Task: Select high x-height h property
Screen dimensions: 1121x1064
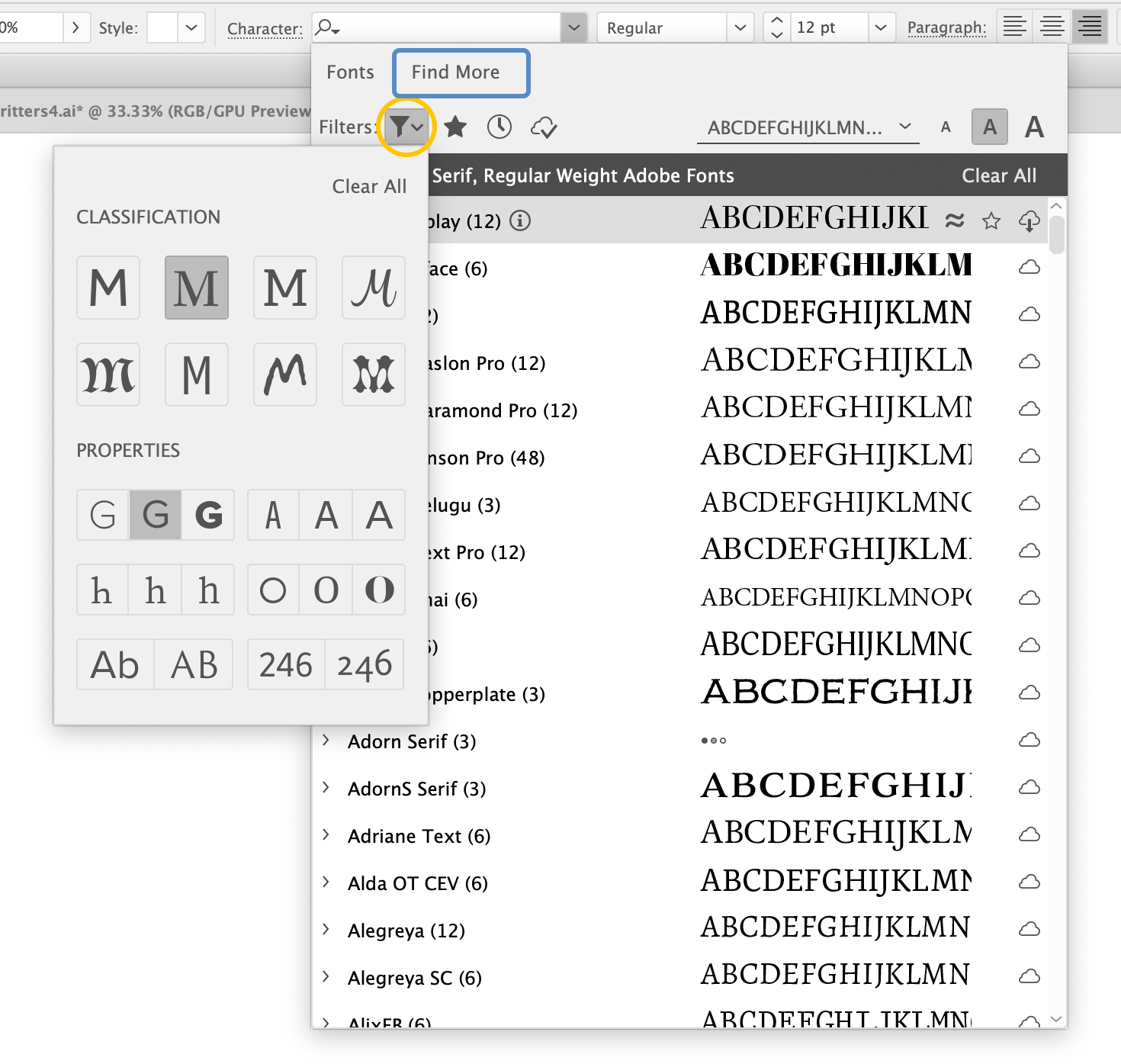Action: (208, 590)
